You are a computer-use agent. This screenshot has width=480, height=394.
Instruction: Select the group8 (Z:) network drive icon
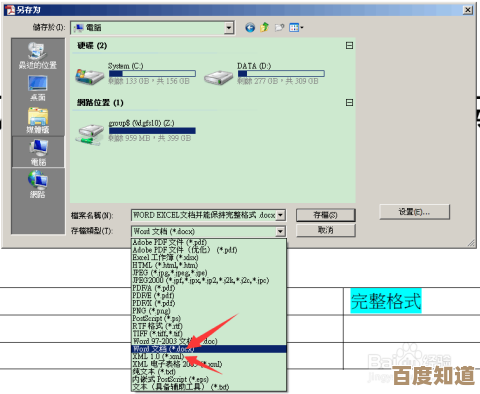(x=89, y=134)
